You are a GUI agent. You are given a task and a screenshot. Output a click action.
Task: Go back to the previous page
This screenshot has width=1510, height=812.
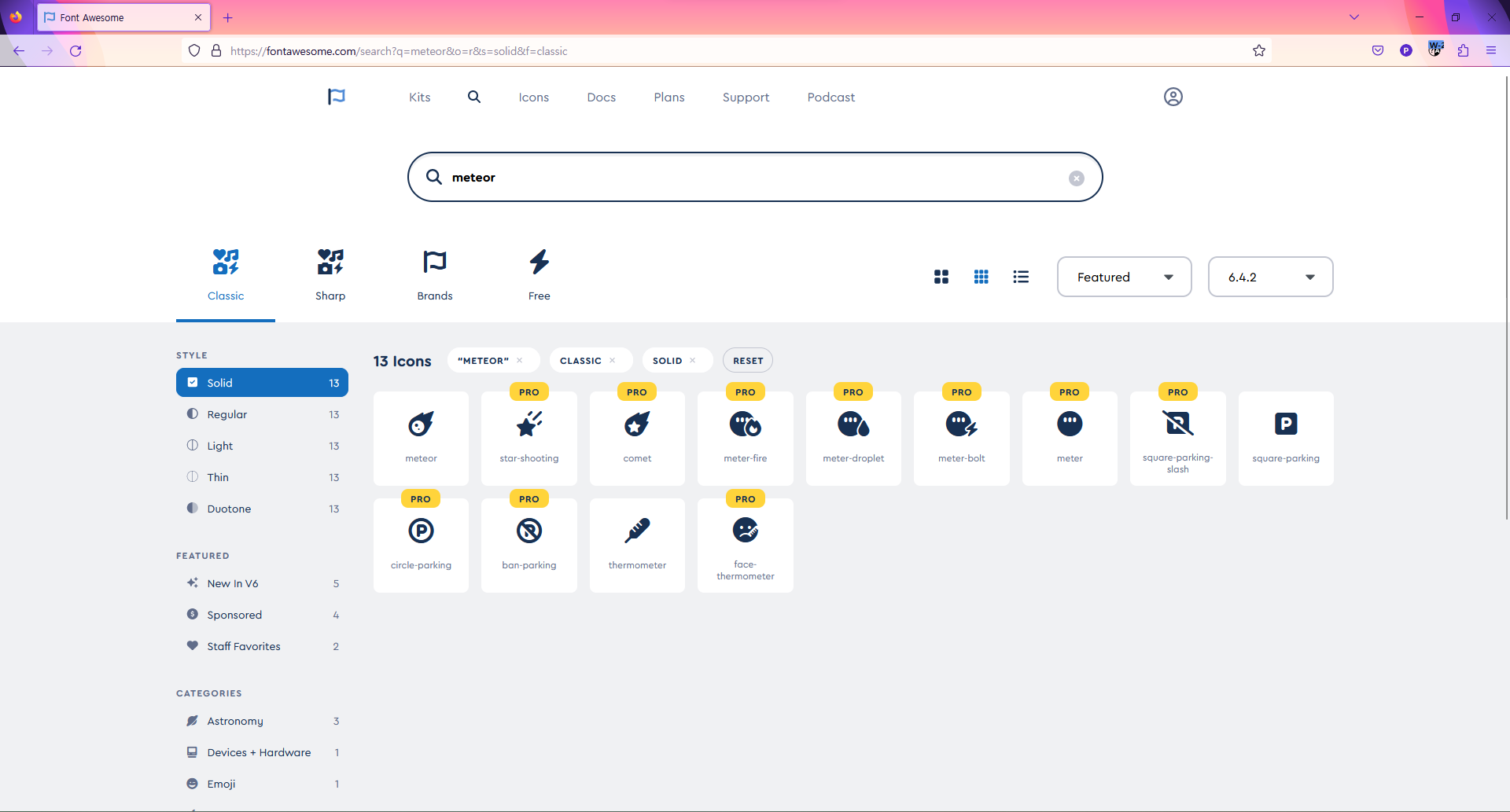point(19,51)
